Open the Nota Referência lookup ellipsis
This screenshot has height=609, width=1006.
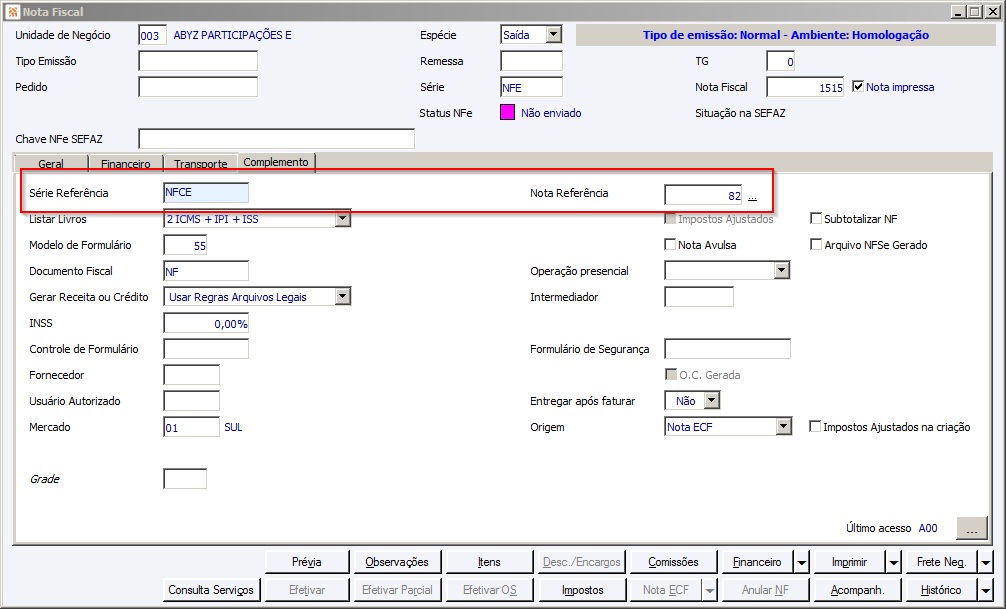click(753, 196)
